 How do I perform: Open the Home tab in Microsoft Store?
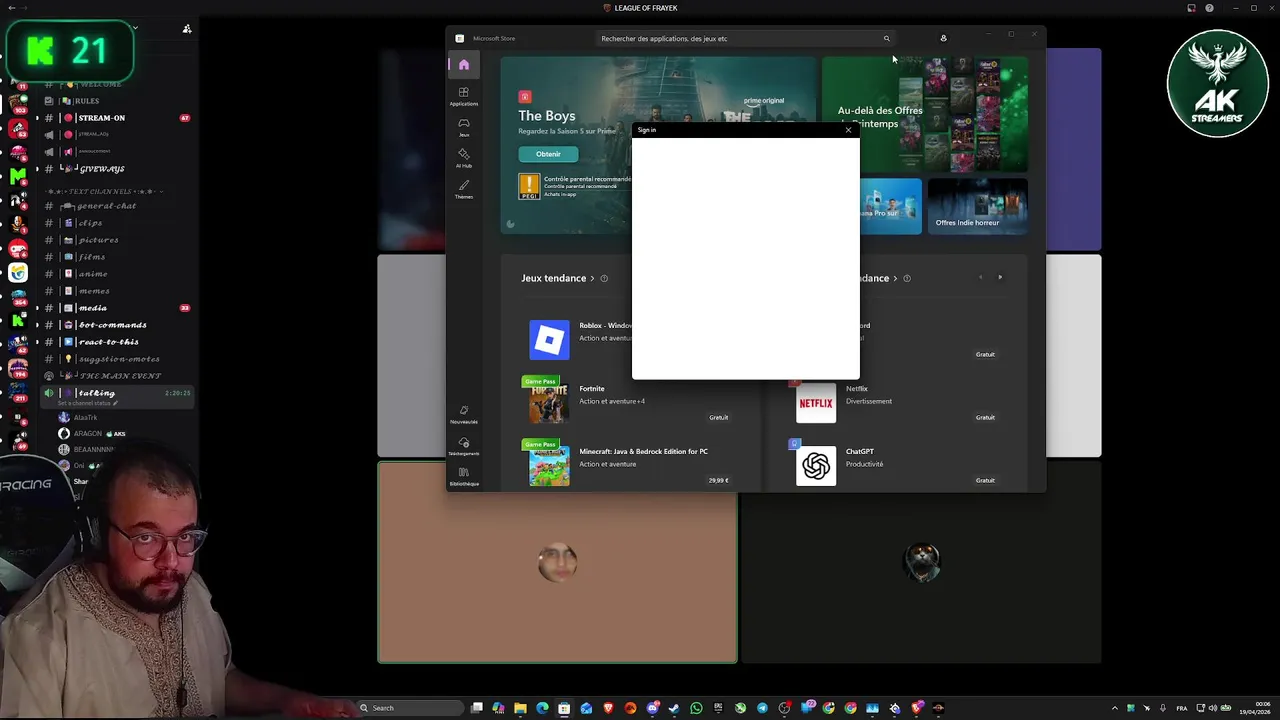coord(464,65)
